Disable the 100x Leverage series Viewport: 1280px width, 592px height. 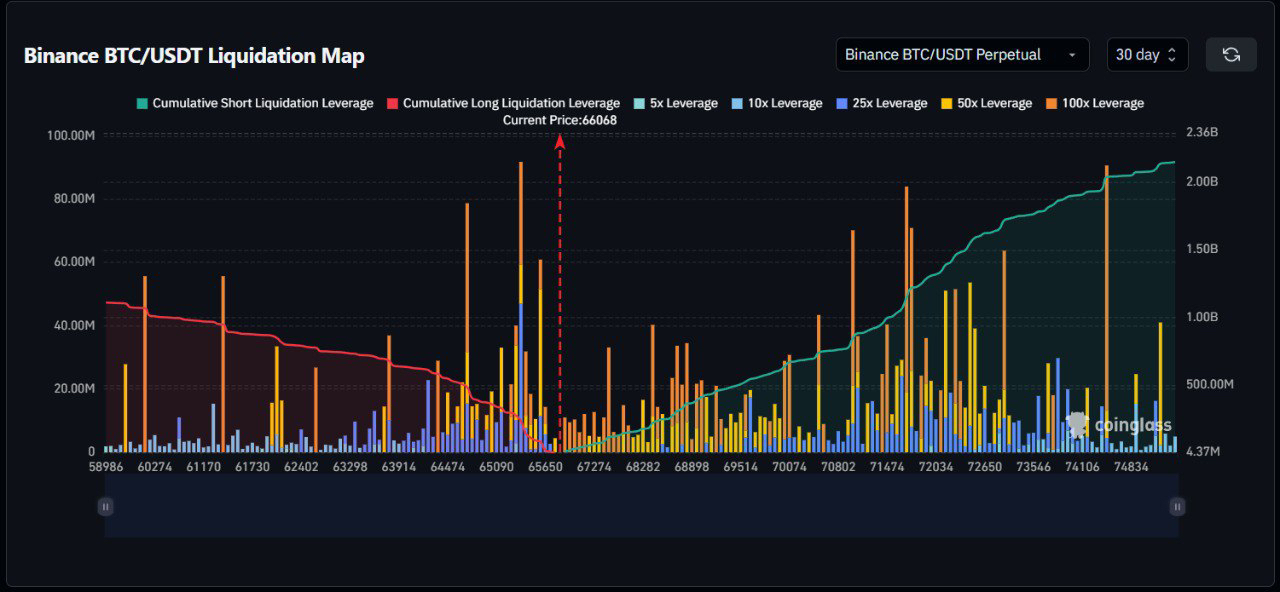point(1095,104)
